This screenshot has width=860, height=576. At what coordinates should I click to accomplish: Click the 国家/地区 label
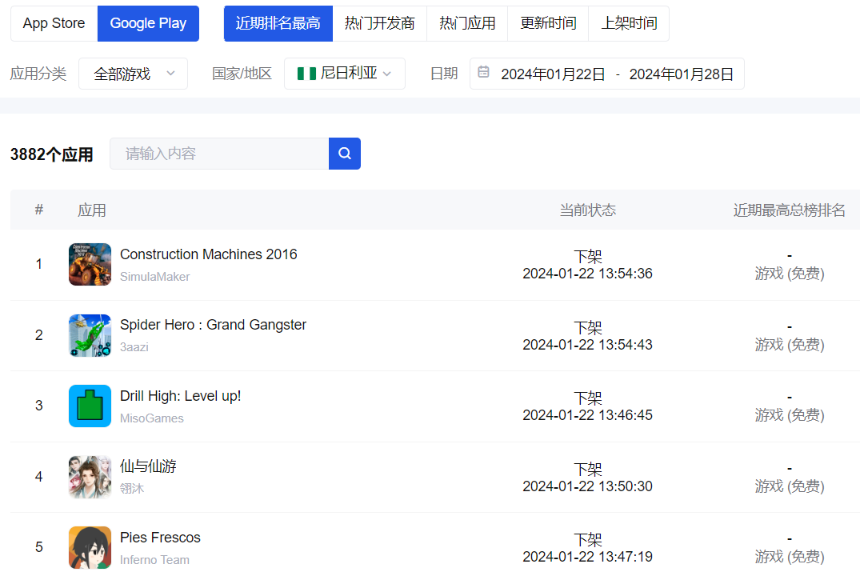coord(242,74)
